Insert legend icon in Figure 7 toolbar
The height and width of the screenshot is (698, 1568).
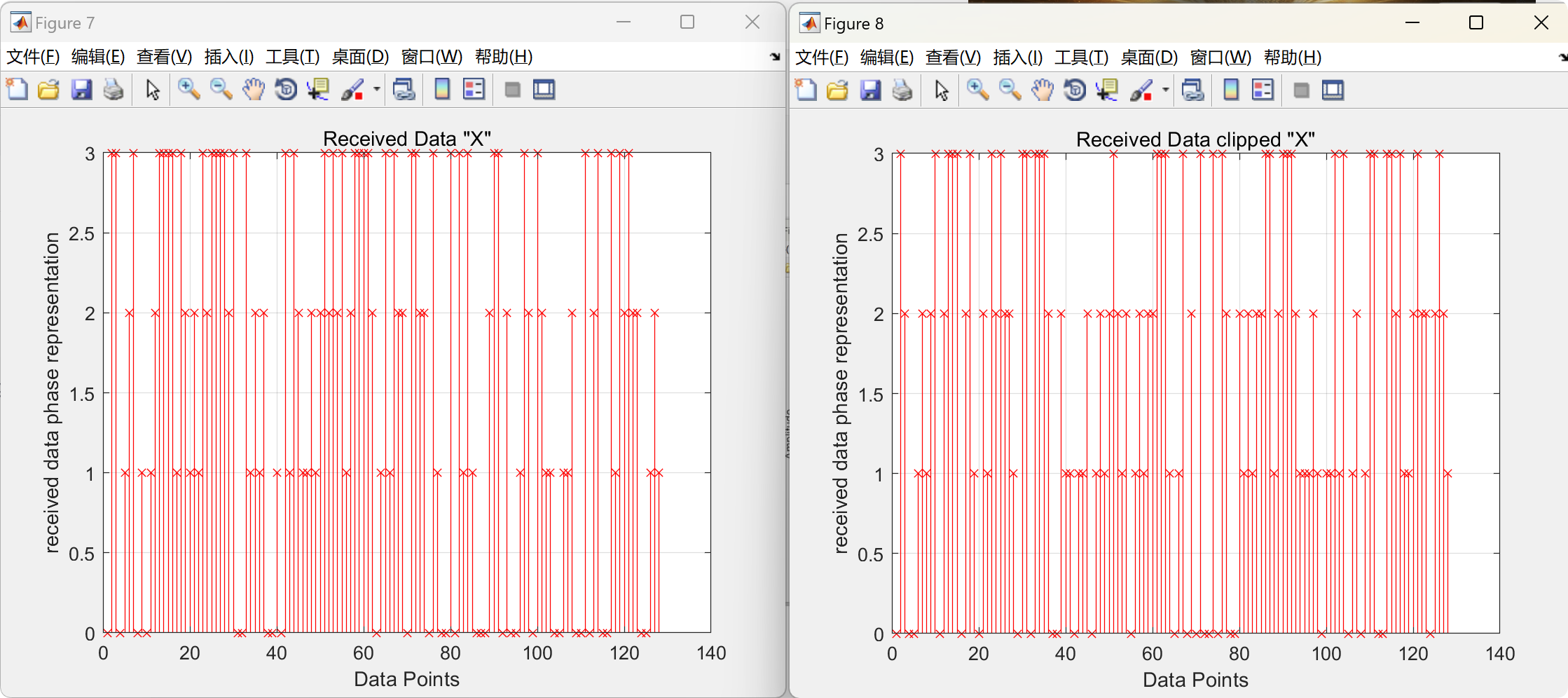tap(474, 89)
